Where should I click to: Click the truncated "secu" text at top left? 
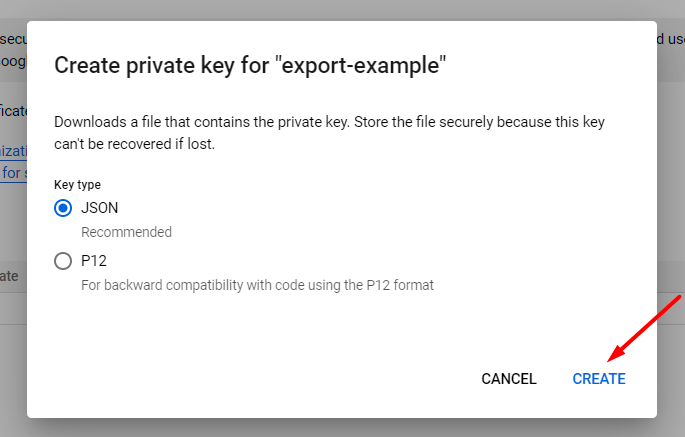click(x=13, y=39)
